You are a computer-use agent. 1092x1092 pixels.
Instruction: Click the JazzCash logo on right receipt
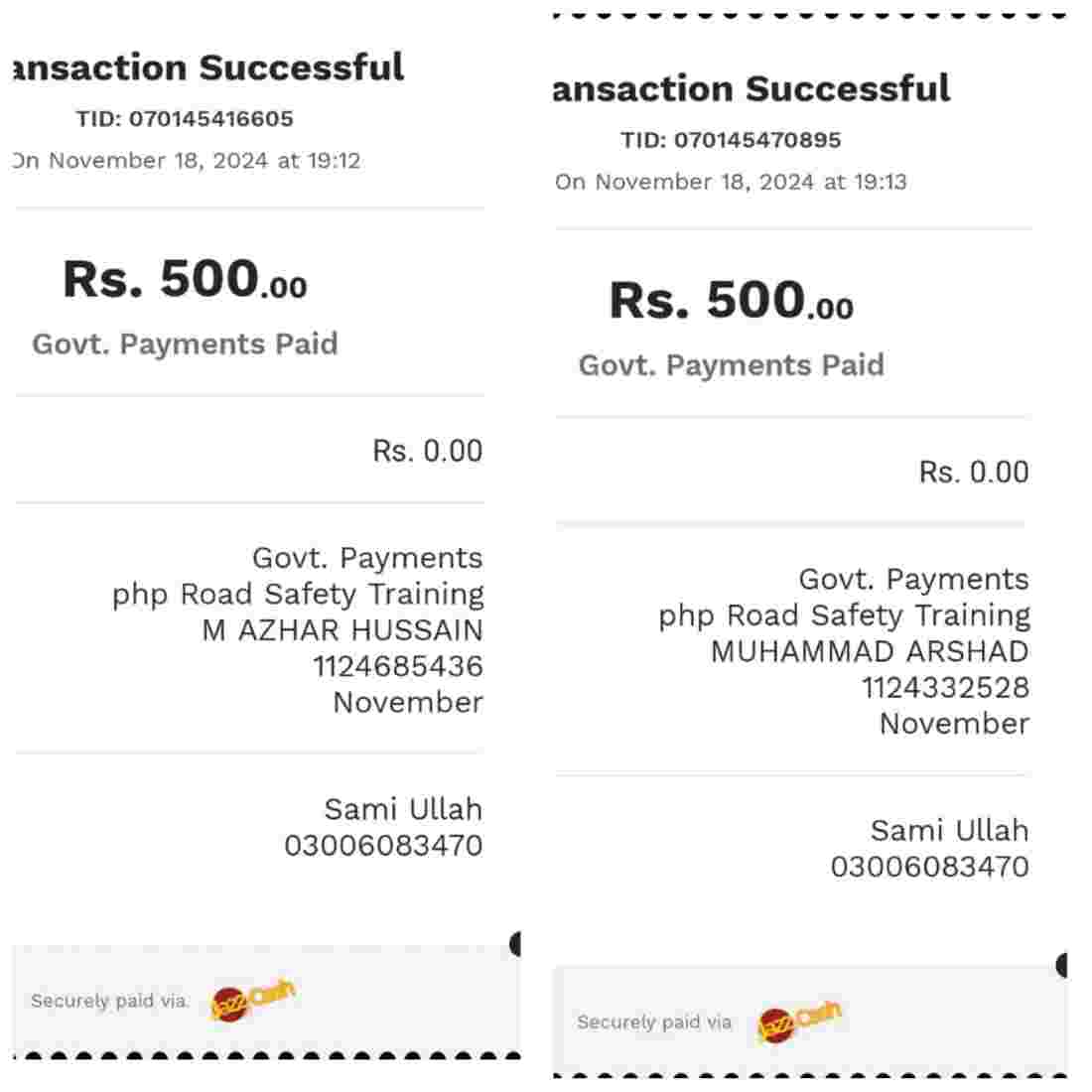(x=799, y=1020)
